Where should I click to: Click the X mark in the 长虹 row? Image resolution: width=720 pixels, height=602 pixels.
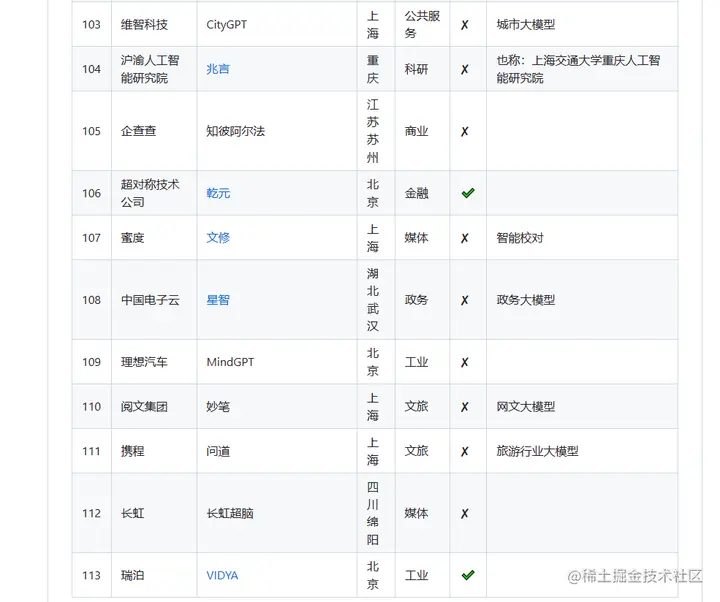[465, 513]
